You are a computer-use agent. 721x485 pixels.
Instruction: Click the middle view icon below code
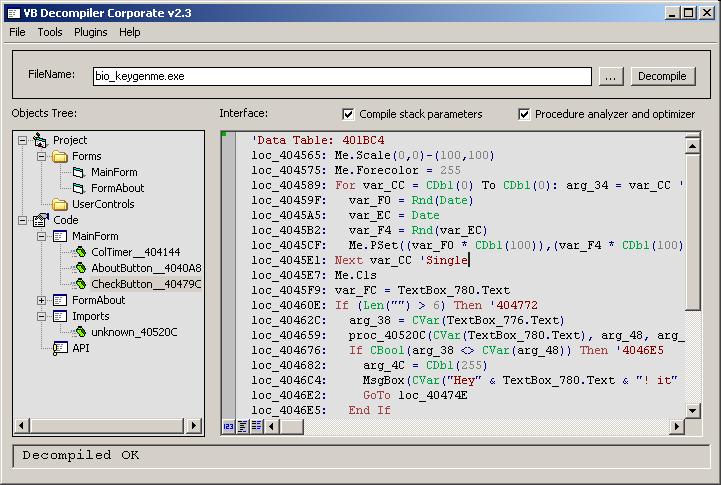click(243, 427)
